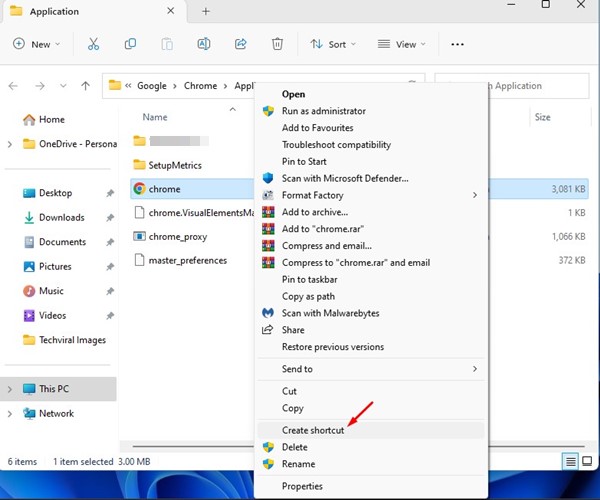Viewport: 600px width, 500px height.
Task: Select This PC in the sidebar
Action: click(58, 389)
